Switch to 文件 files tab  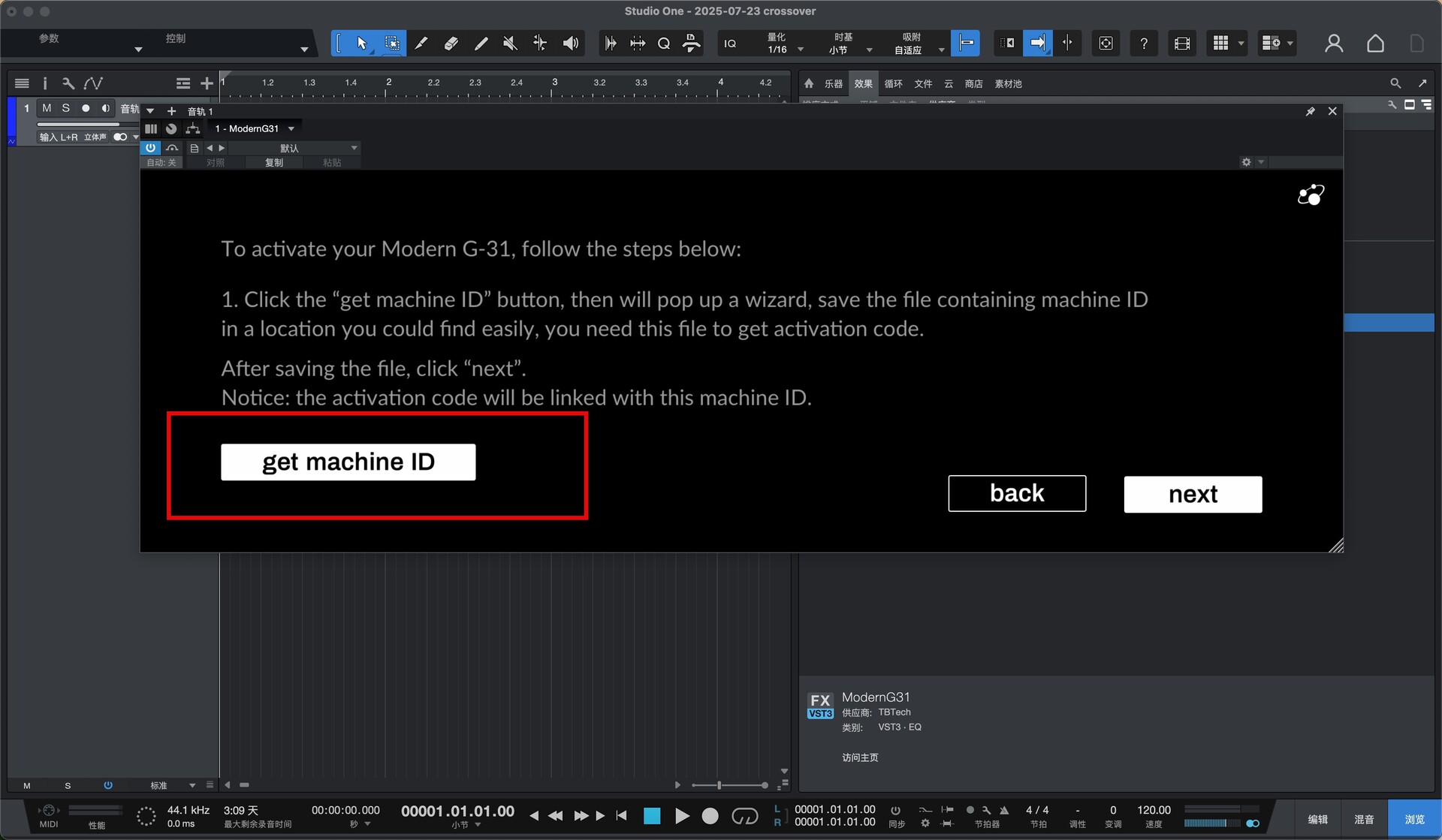[x=923, y=84]
